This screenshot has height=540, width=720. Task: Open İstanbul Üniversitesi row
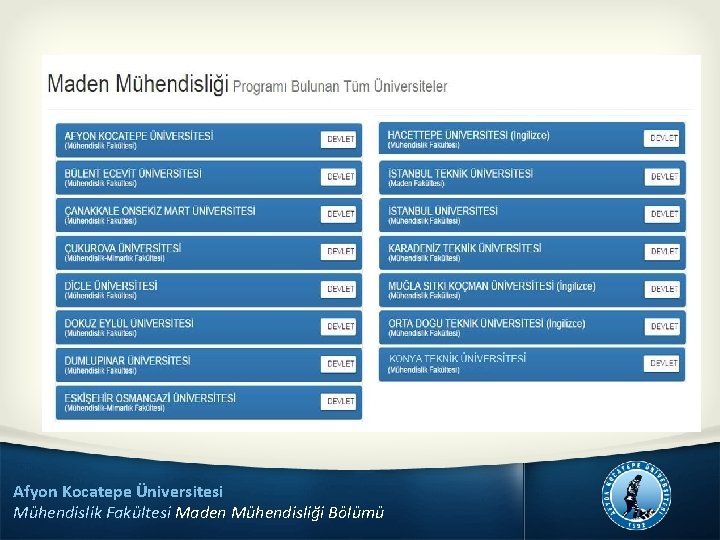pos(532,215)
